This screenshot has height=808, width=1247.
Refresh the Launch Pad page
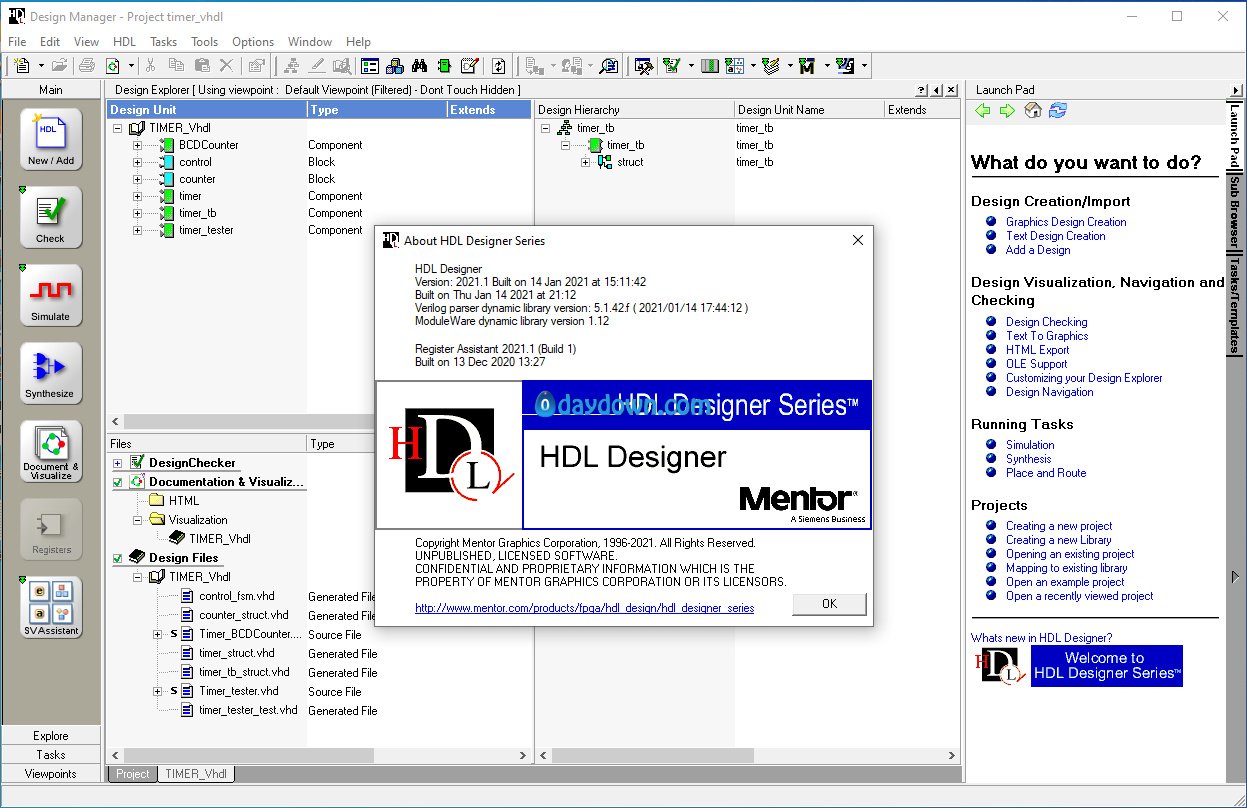click(1058, 110)
